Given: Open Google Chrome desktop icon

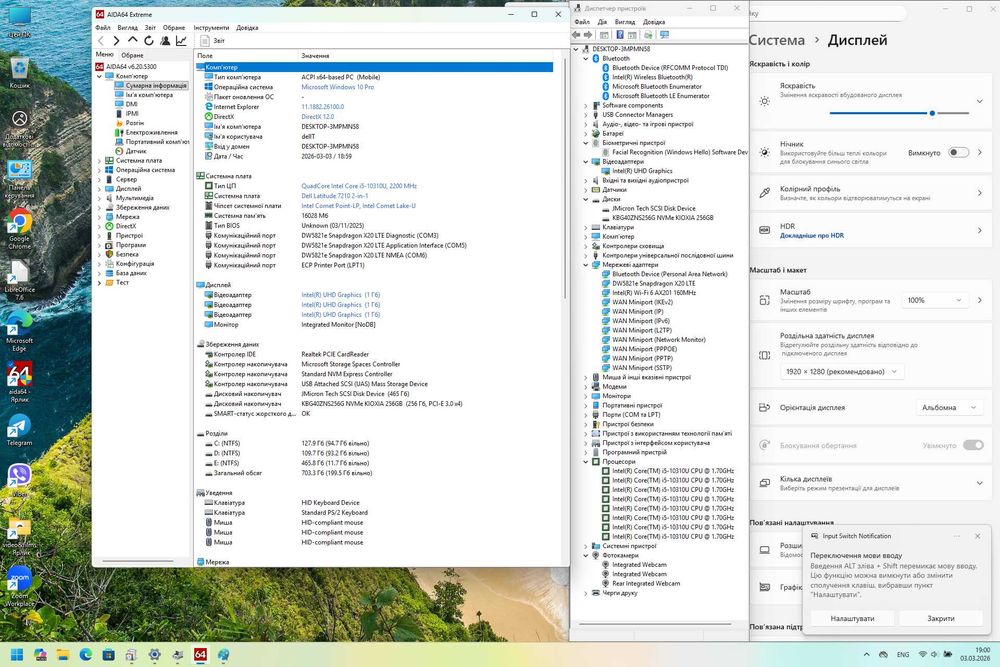Looking at the screenshot, I should pos(19,229).
